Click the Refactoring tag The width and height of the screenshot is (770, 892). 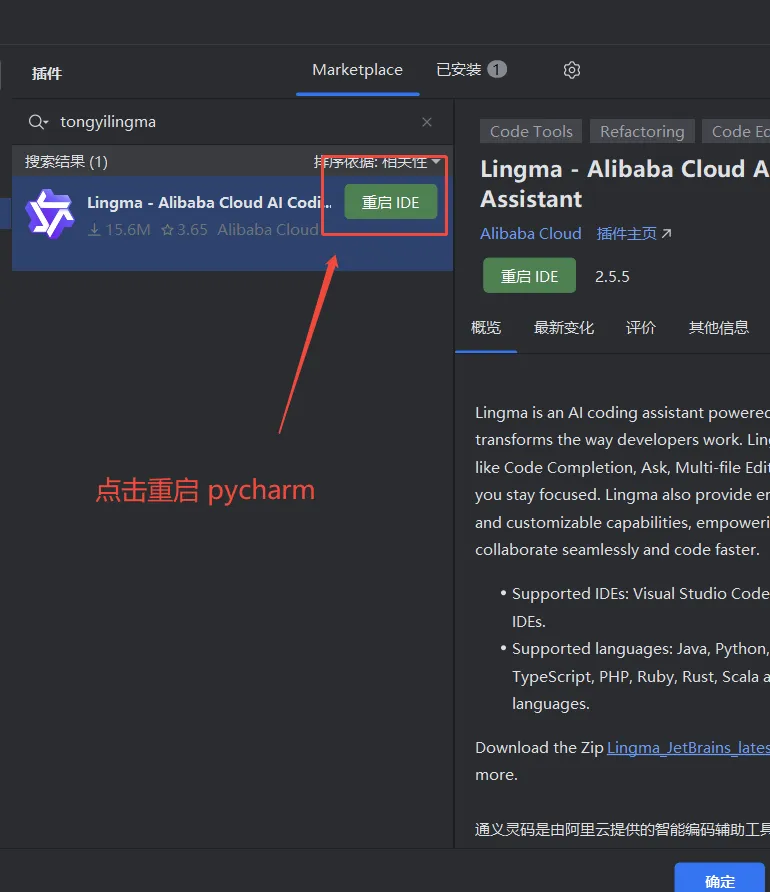(642, 131)
